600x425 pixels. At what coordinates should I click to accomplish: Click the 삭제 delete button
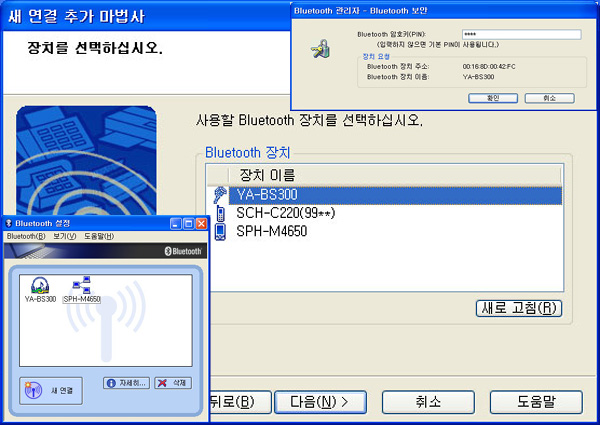click(173, 383)
